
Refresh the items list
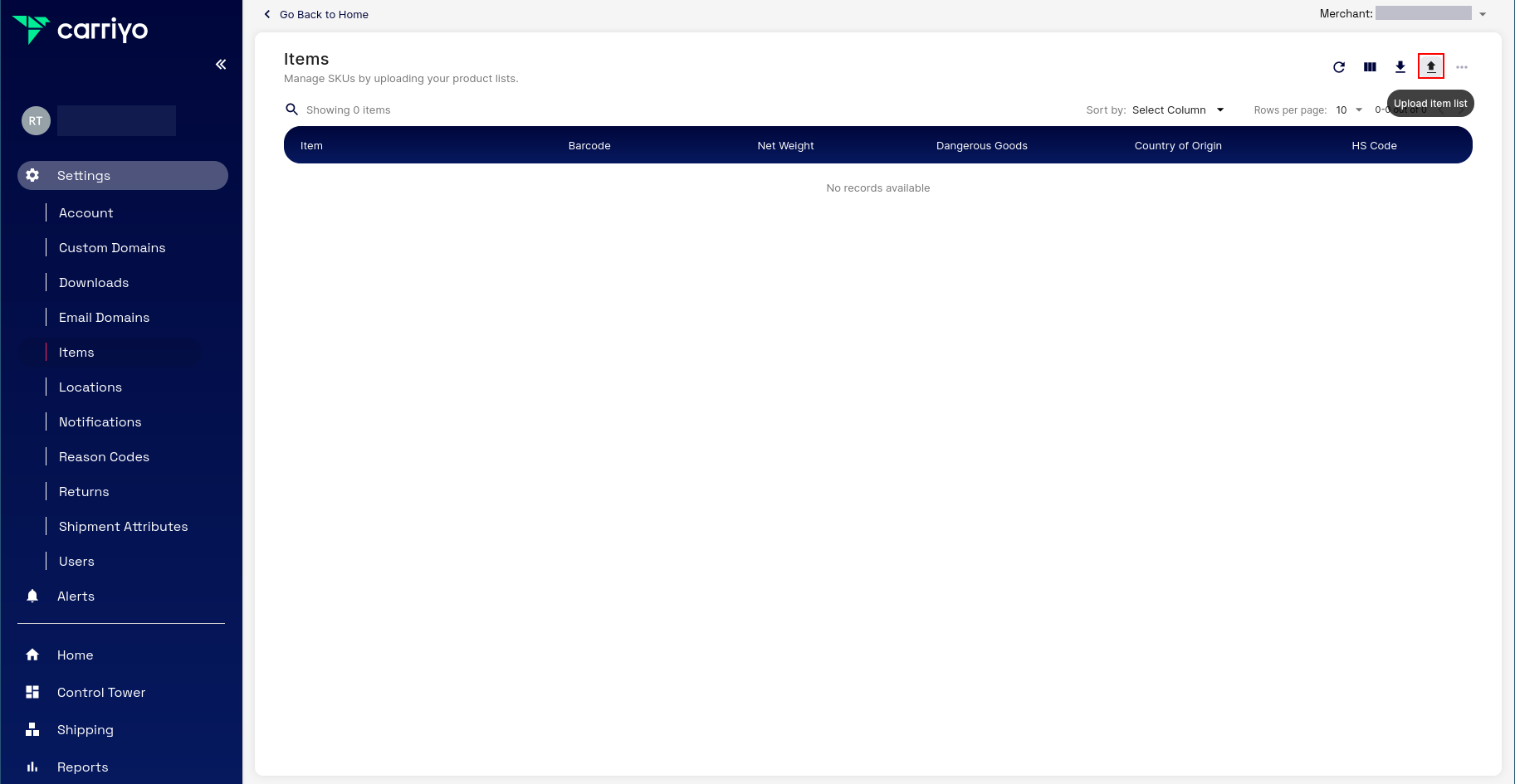(x=1339, y=67)
